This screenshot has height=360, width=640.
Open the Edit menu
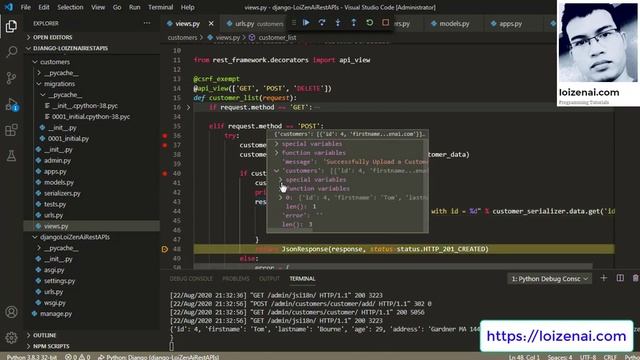(x=44, y=7)
